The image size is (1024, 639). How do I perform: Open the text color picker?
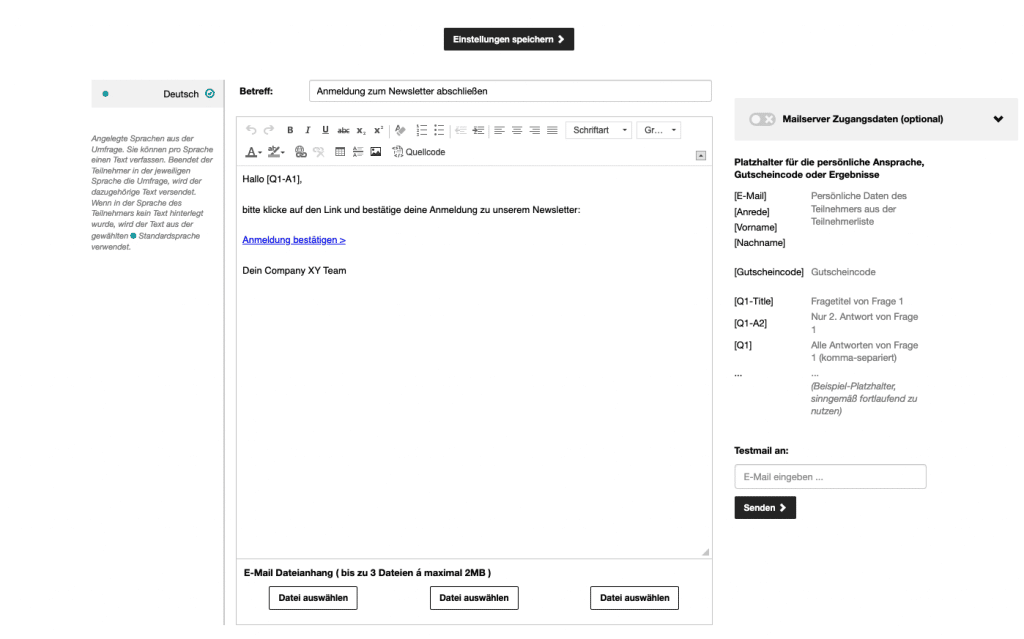(250, 152)
